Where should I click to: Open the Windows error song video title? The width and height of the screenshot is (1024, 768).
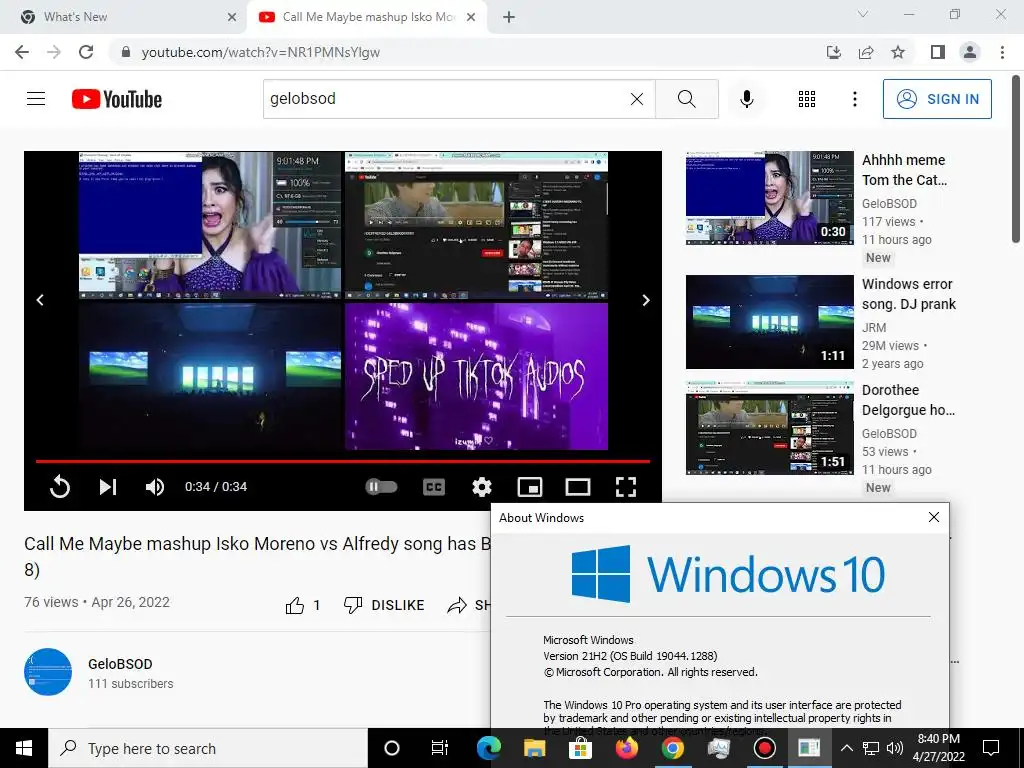[x=908, y=294]
